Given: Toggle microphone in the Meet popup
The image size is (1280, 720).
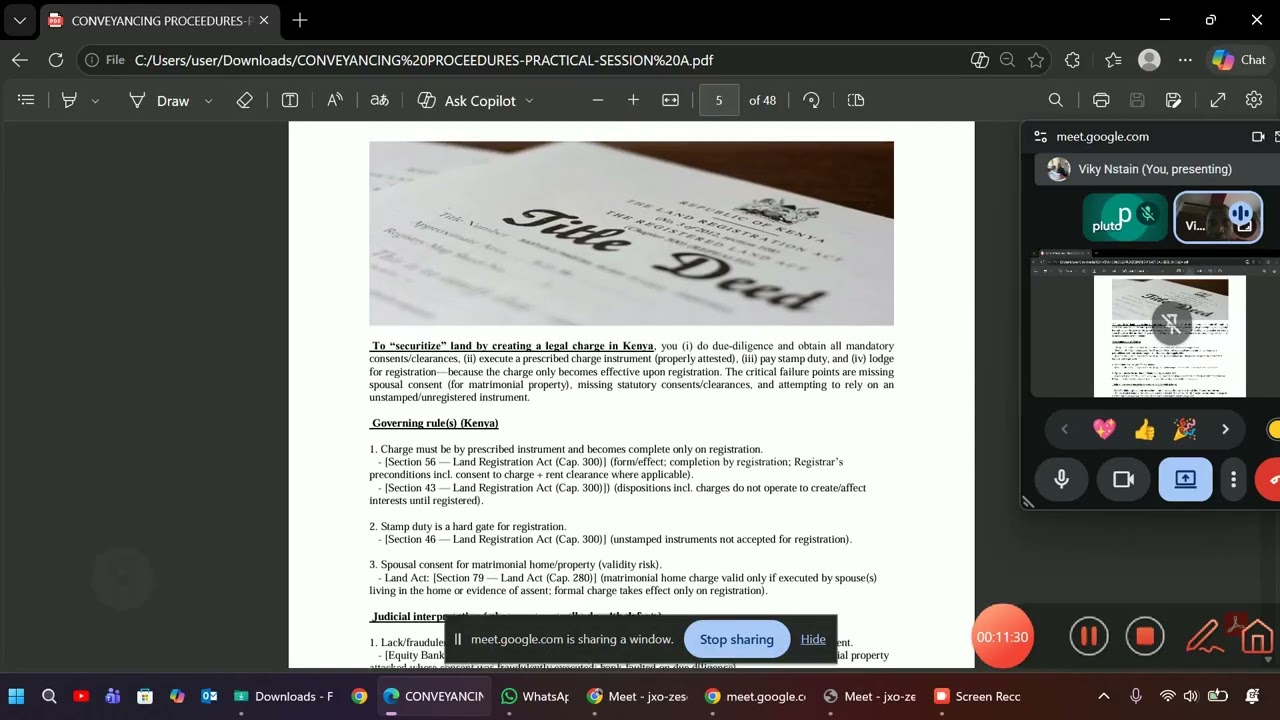Looking at the screenshot, I should pyautogui.click(x=1062, y=479).
